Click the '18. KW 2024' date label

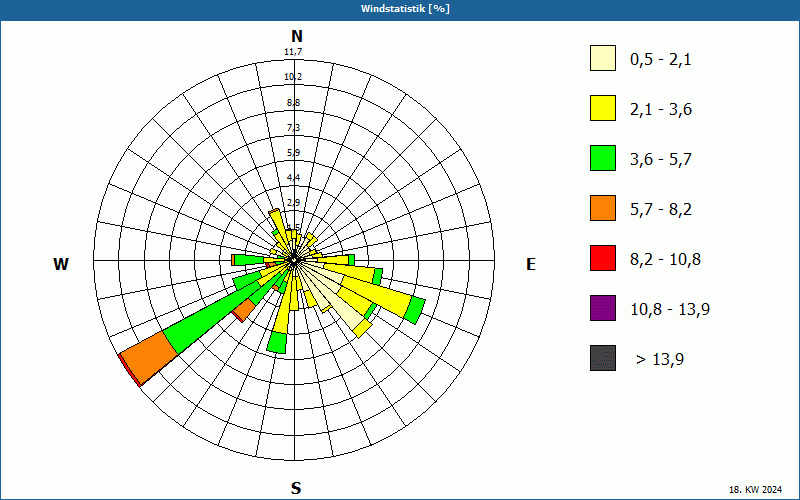(x=757, y=490)
